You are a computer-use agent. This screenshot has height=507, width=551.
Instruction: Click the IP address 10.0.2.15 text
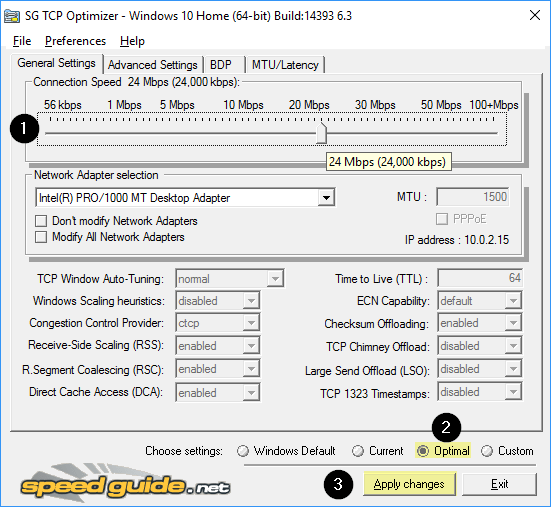[457, 240]
